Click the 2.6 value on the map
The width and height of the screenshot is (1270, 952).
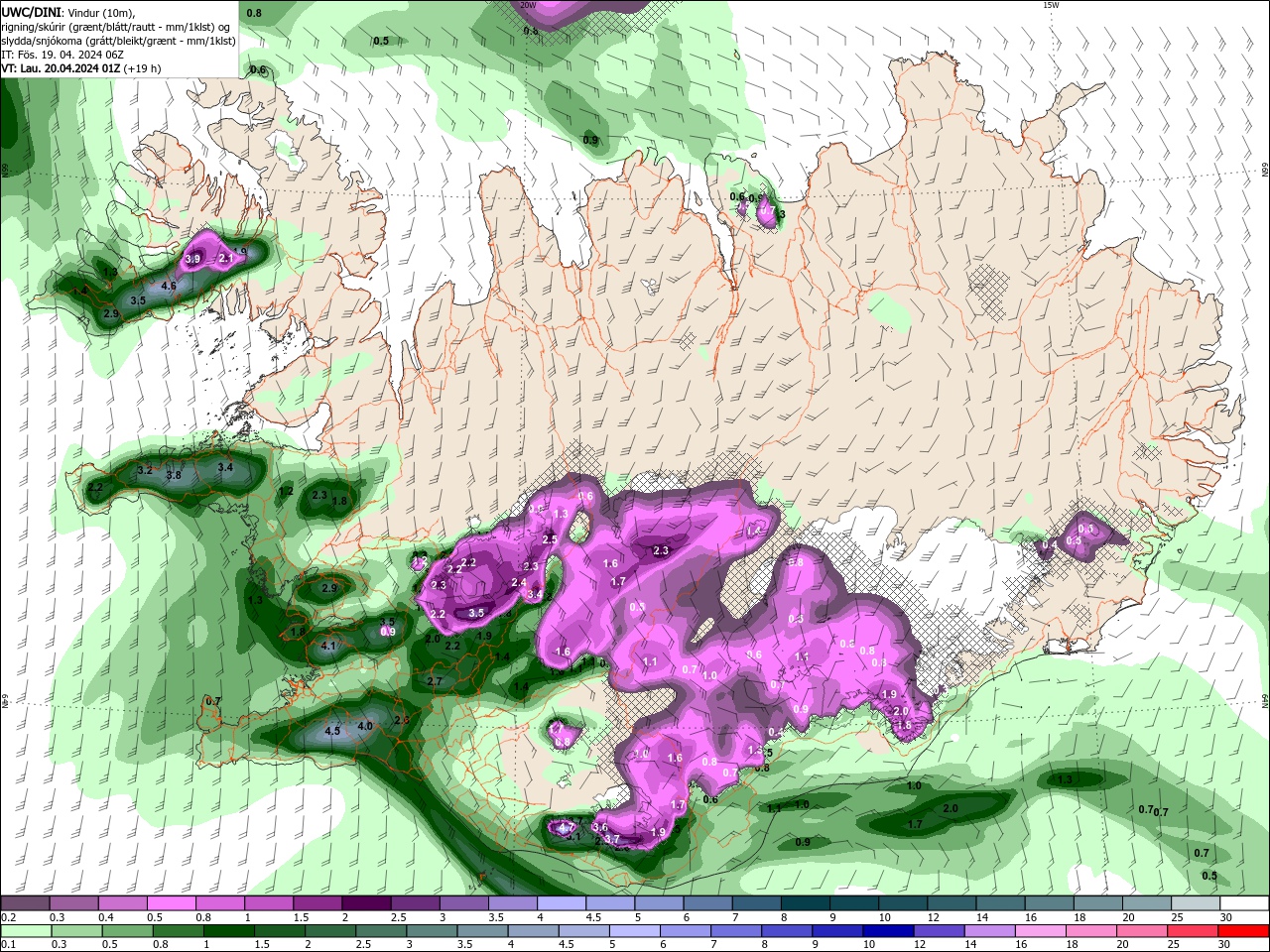(x=402, y=720)
